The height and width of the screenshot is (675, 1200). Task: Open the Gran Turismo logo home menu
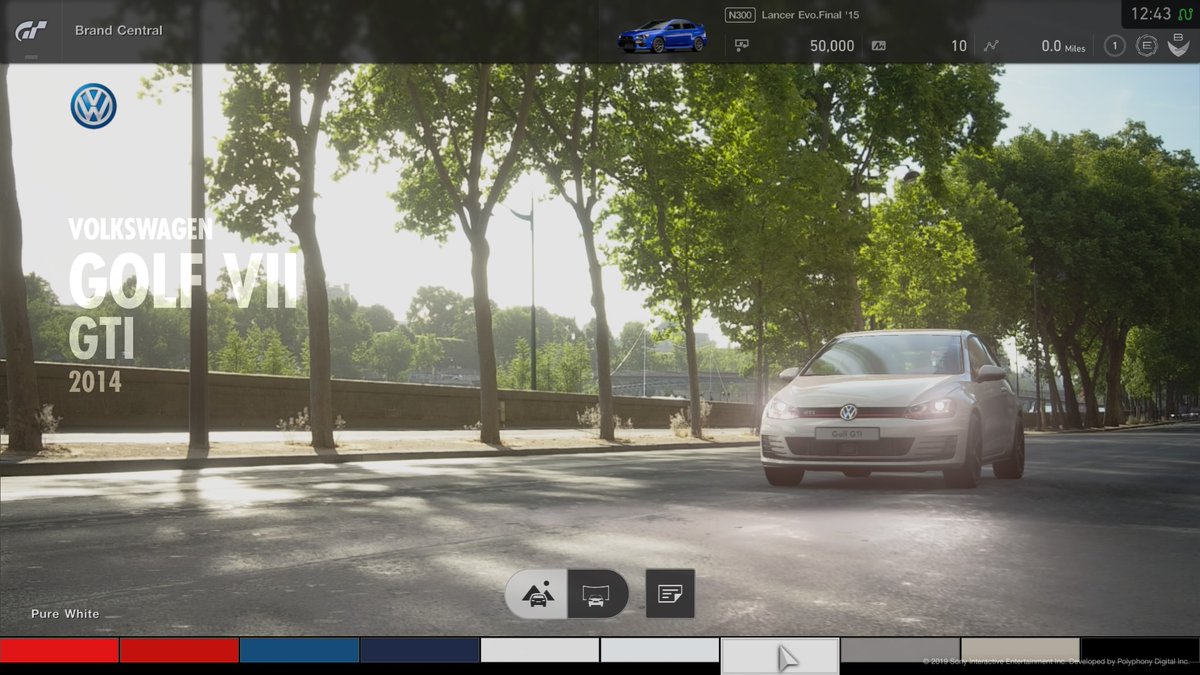[x=30, y=31]
